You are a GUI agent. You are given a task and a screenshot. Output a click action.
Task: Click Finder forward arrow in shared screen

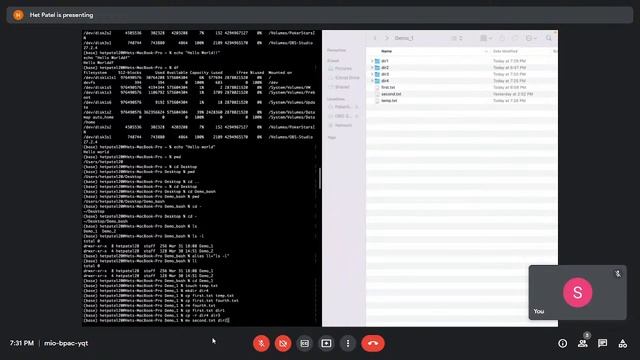pos(387,38)
